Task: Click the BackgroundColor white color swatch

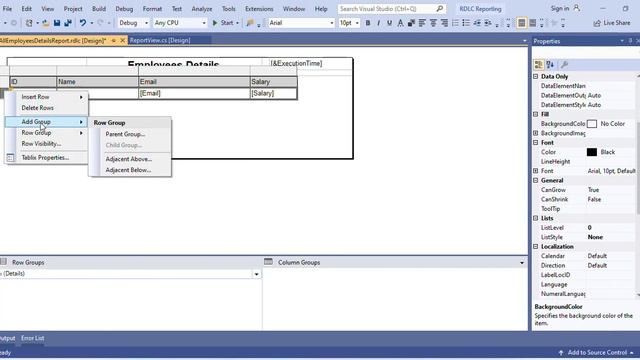Action: click(591, 124)
